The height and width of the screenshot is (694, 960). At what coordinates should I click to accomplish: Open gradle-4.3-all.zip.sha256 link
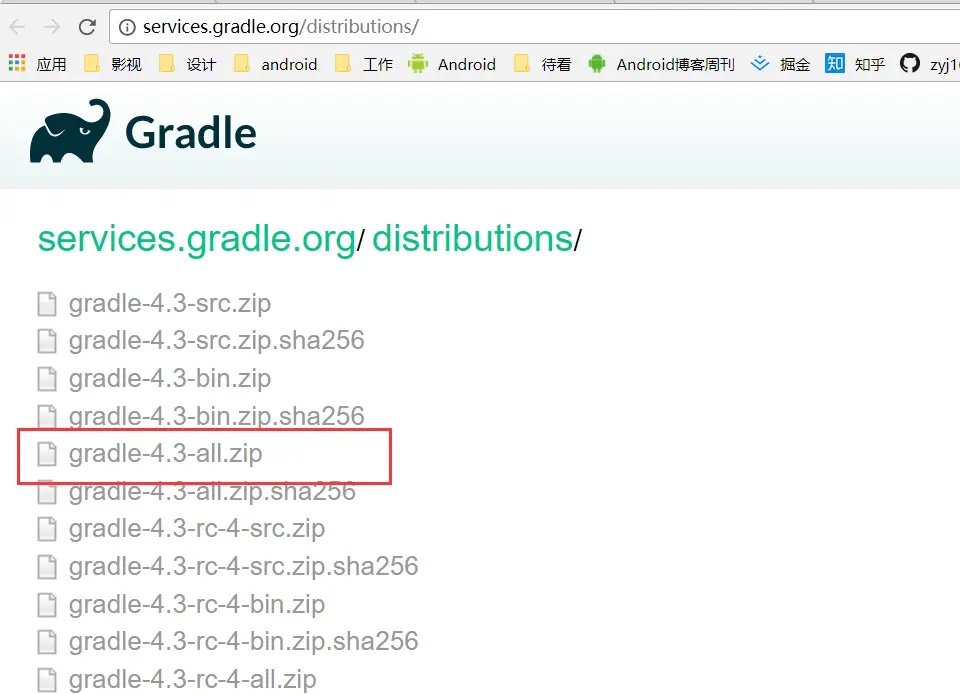coord(212,491)
